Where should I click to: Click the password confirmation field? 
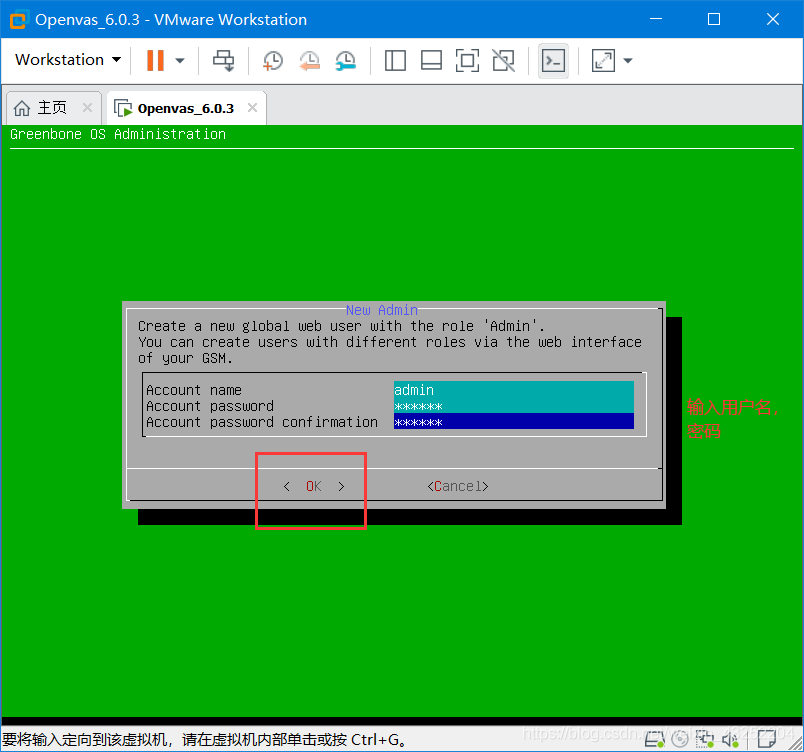(514, 422)
